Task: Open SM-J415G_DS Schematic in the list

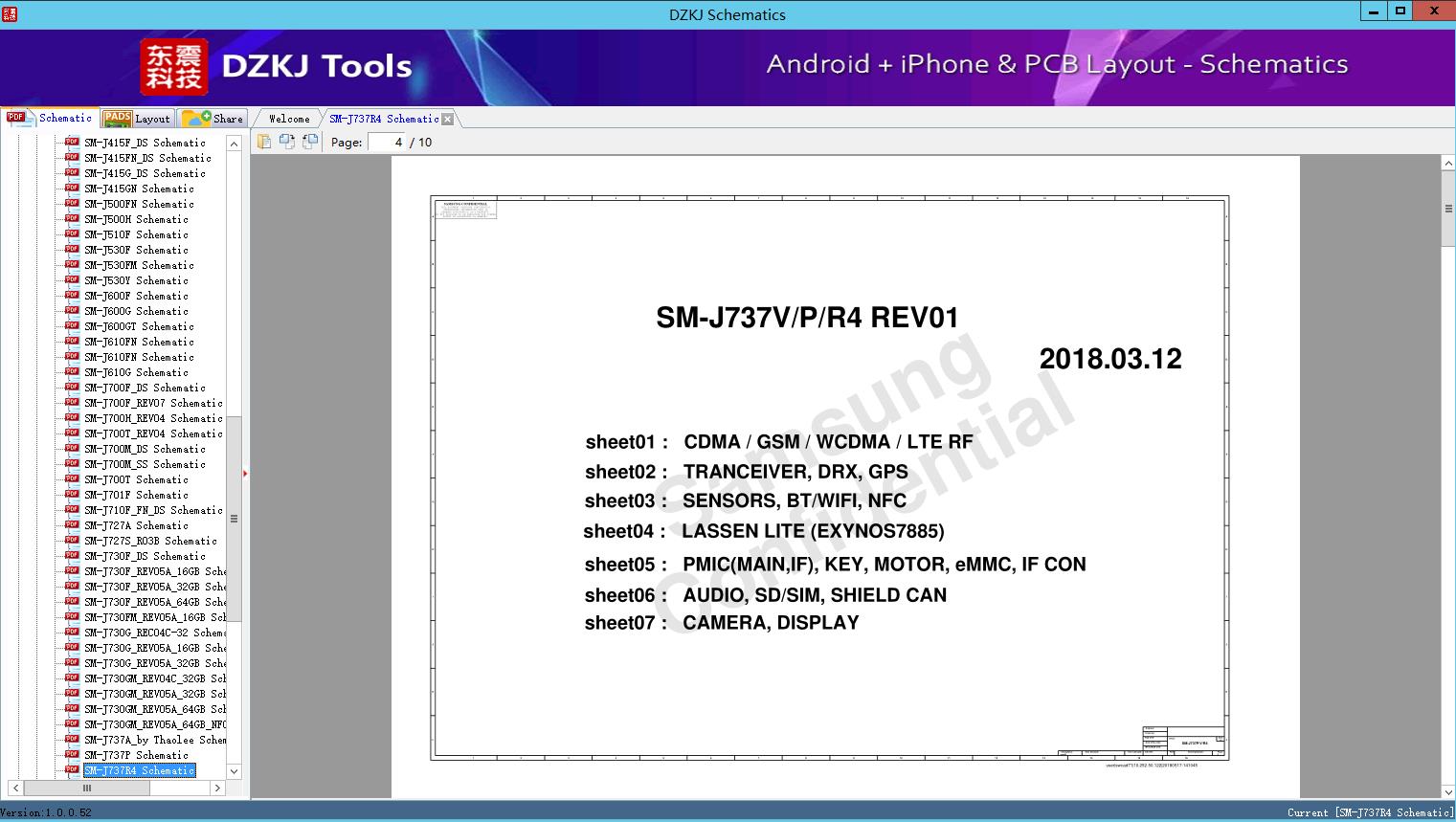Action: (145, 173)
